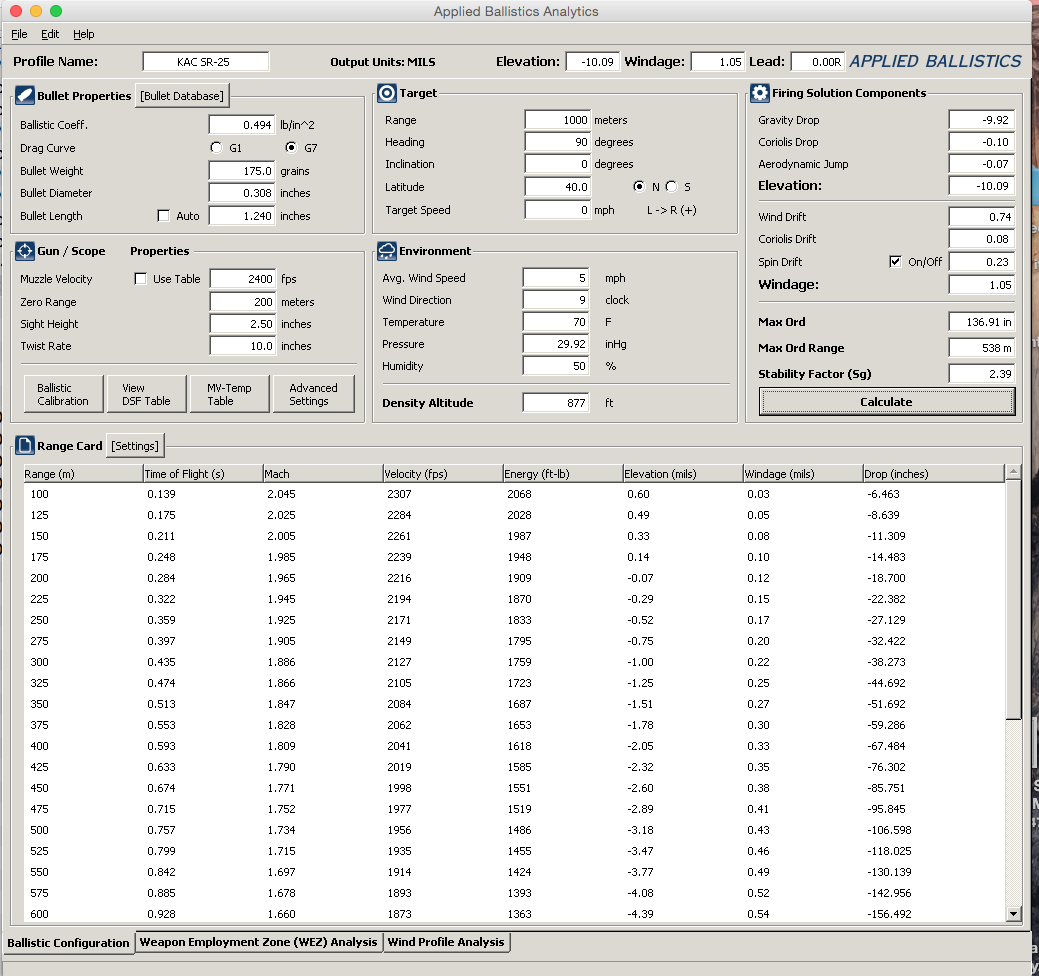Select the N latitude hemisphere
The image size is (1039, 976).
coord(639,186)
